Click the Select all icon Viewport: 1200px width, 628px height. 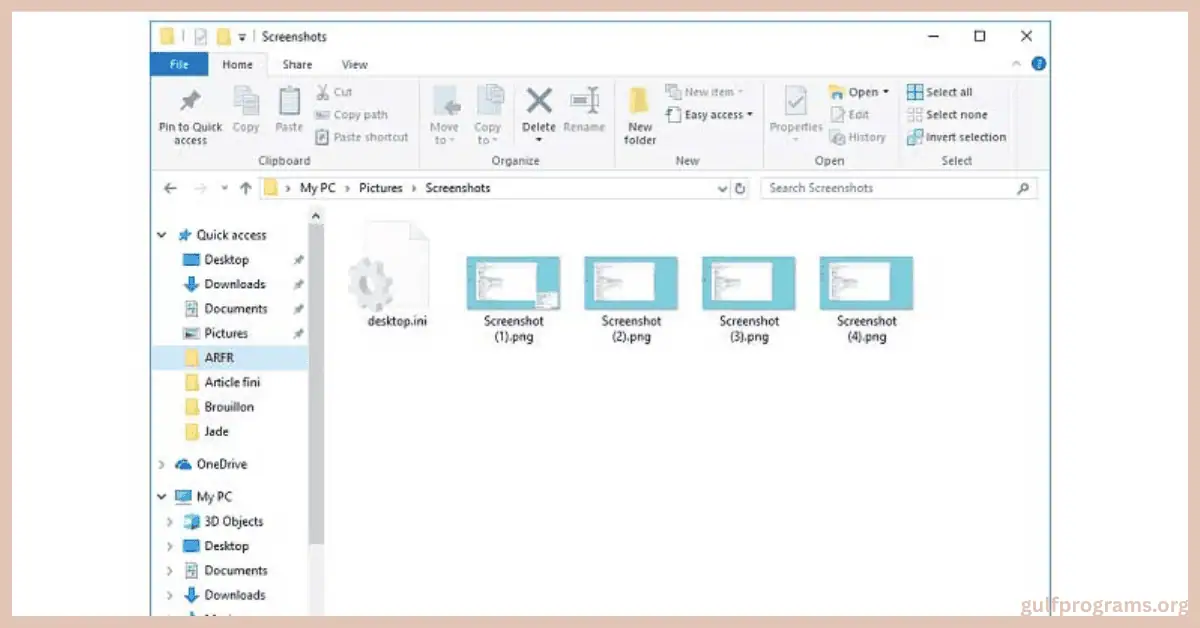(915, 92)
